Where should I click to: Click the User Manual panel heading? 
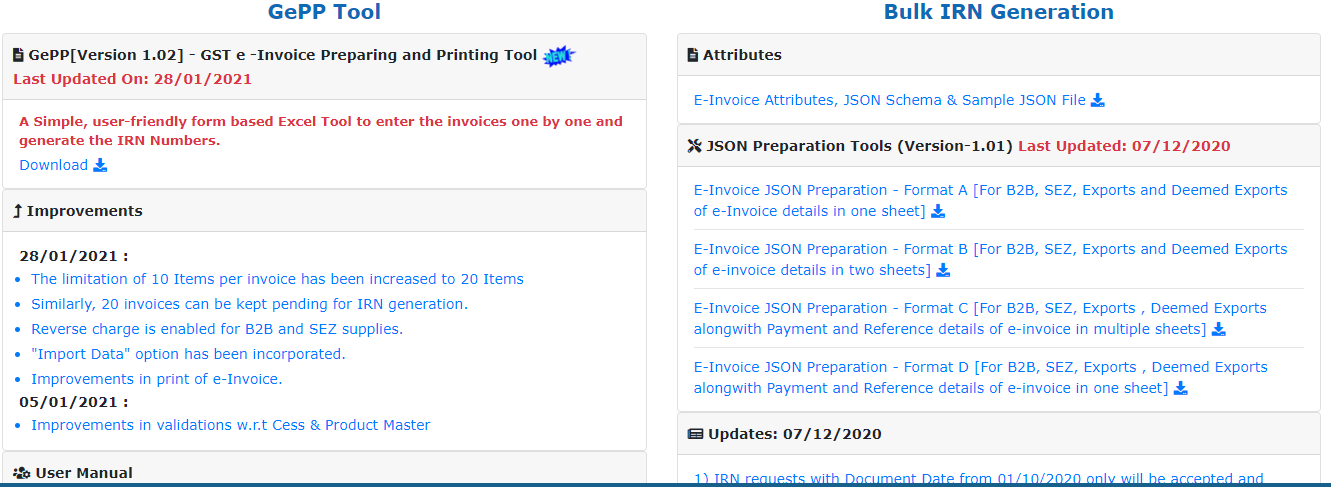pyautogui.click(x=84, y=473)
